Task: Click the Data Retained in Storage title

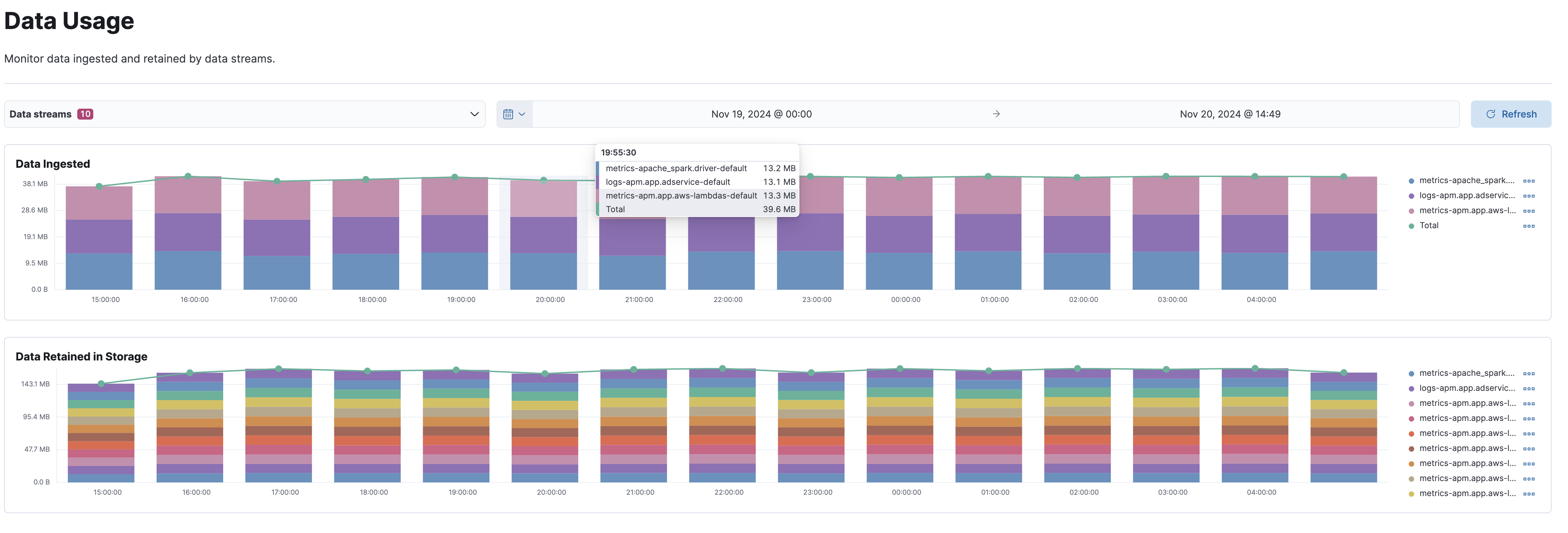Action: (x=82, y=357)
